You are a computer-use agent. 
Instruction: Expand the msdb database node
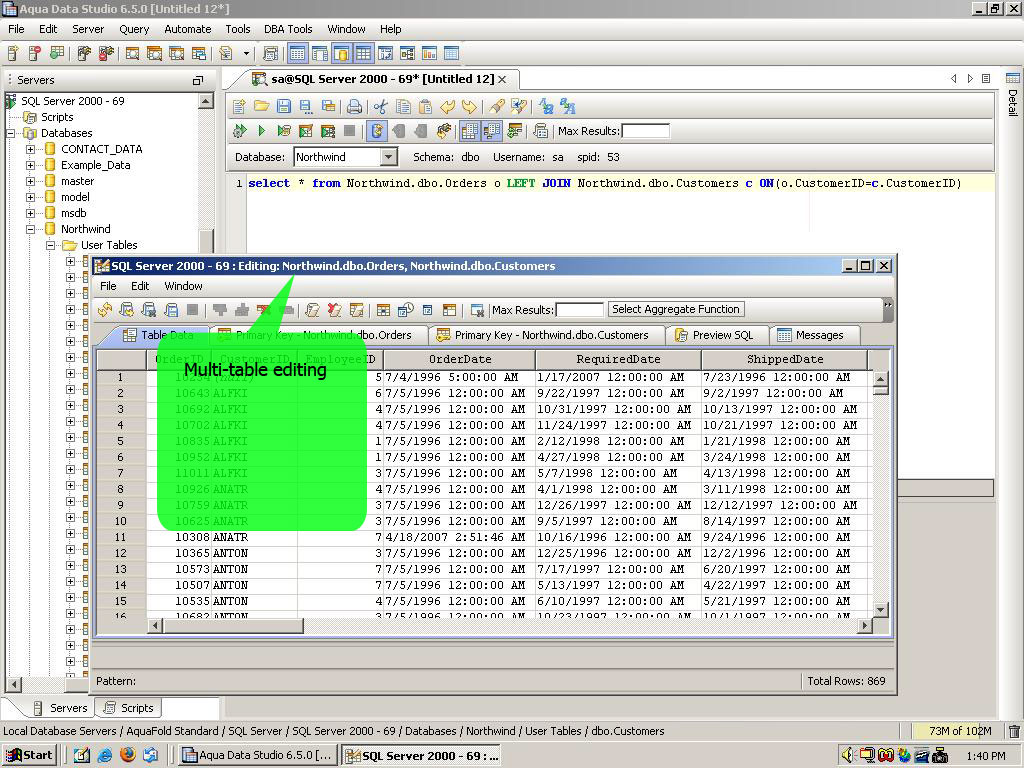[x=30, y=213]
